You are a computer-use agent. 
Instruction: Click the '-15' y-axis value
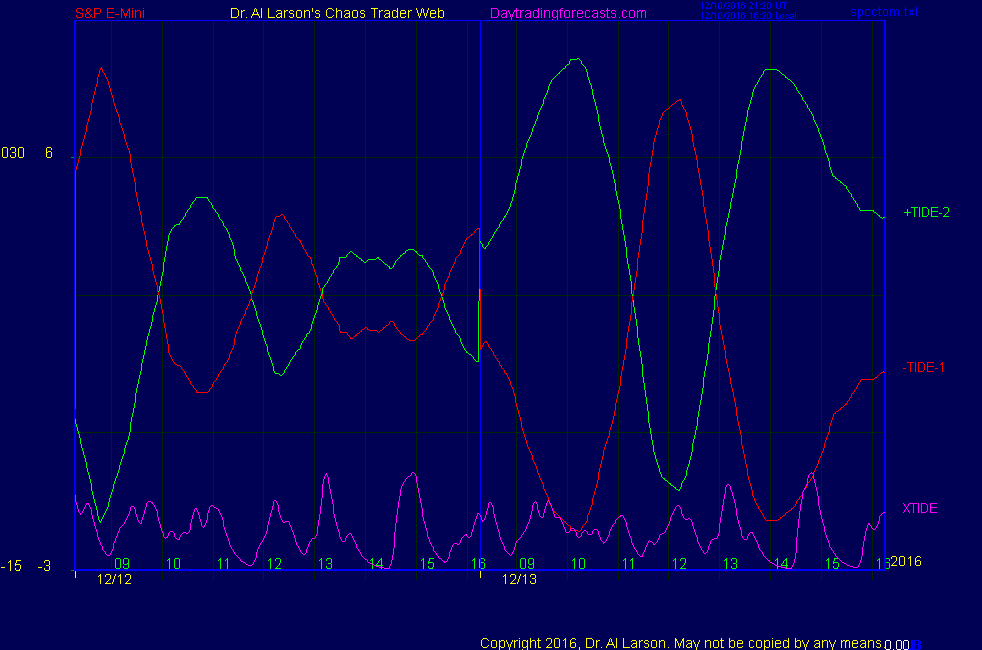point(11,566)
